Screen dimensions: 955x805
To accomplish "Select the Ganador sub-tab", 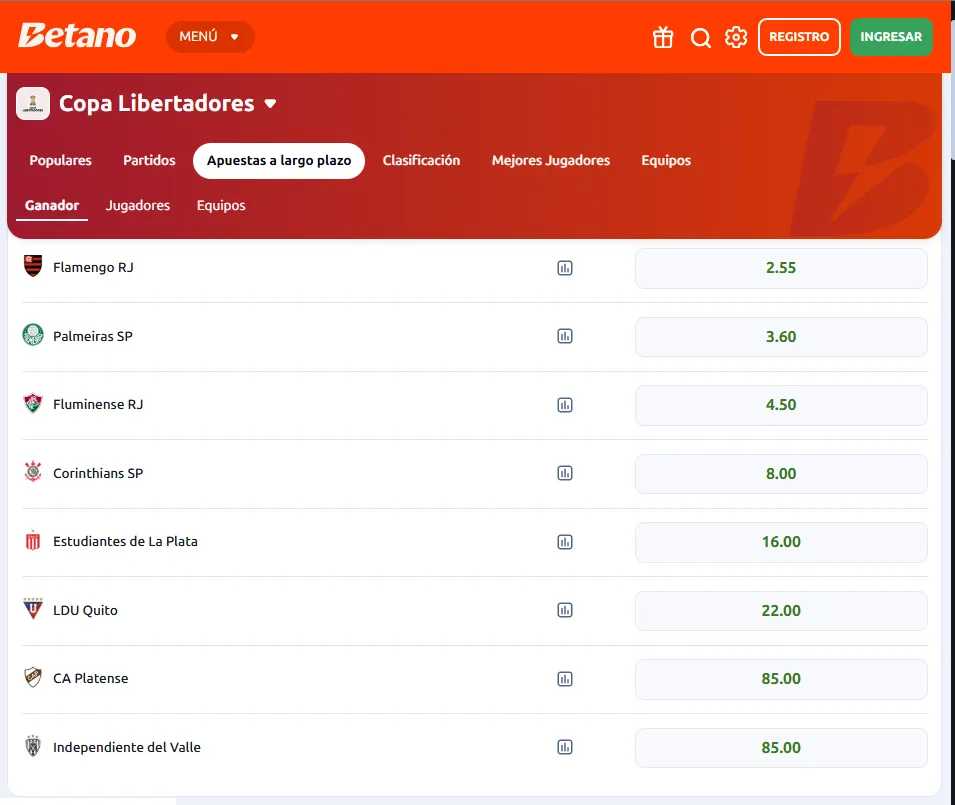I will click(52, 206).
